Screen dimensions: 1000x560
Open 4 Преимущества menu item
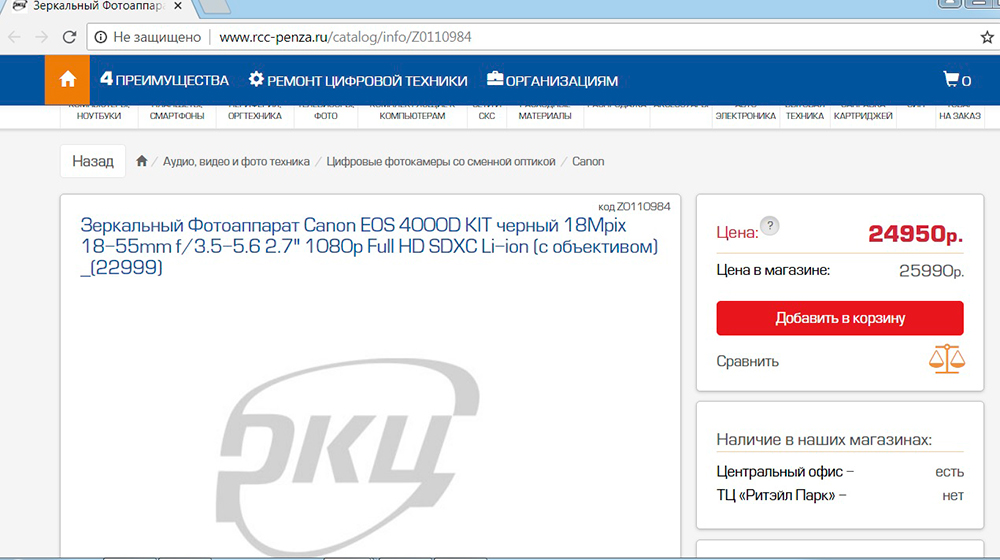(x=165, y=80)
